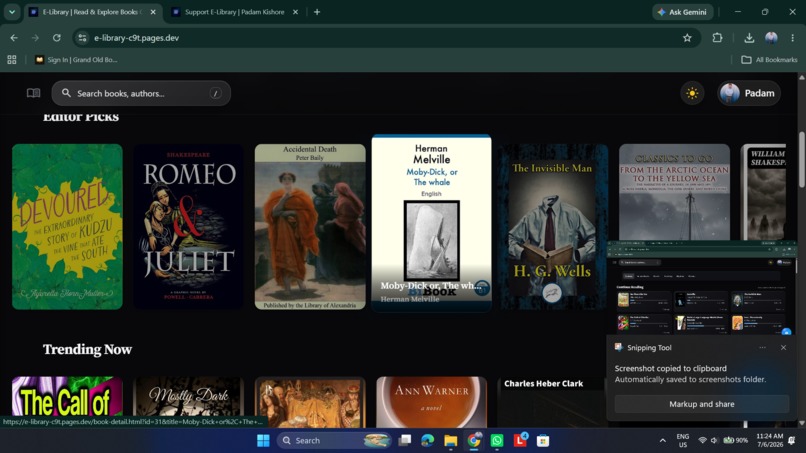Screen dimensions: 806x453
Task: Open Chrome three-dot menu
Action: point(793,38)
